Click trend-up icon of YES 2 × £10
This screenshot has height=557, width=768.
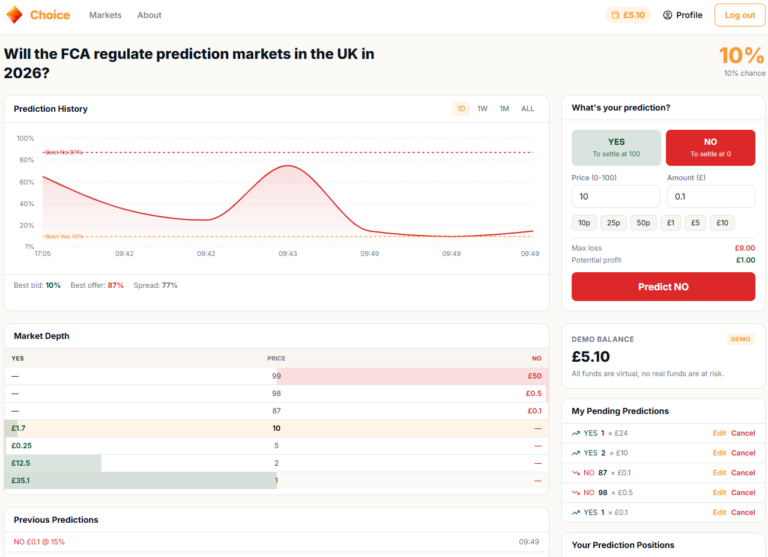[576, 453]
